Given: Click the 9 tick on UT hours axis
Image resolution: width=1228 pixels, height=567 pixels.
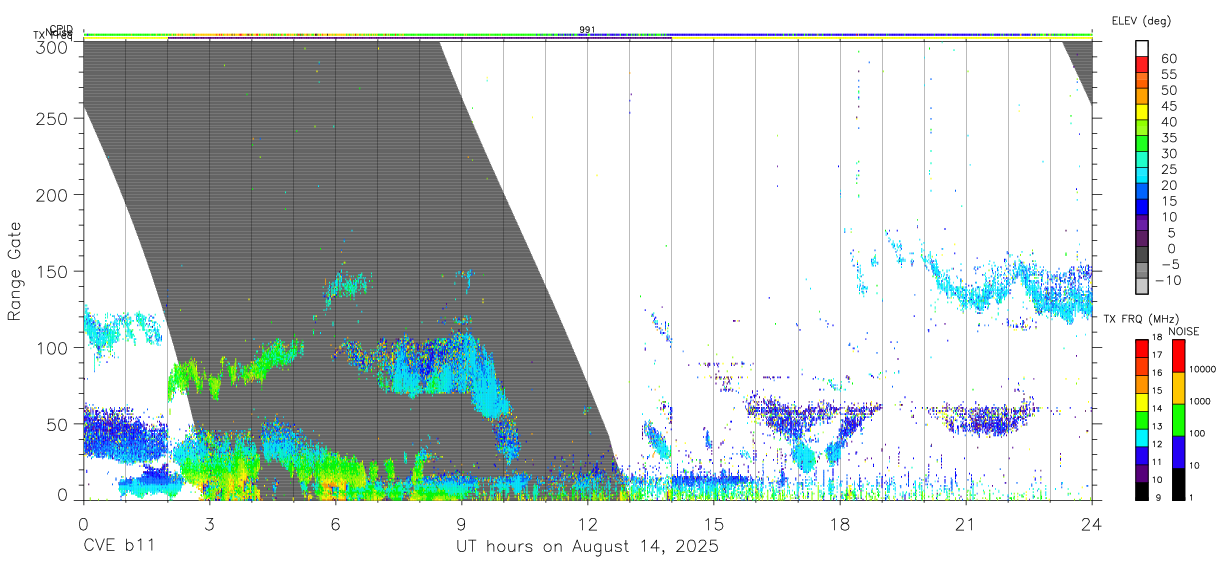Looking at the screenshot, I should click(x=461, y=524).
